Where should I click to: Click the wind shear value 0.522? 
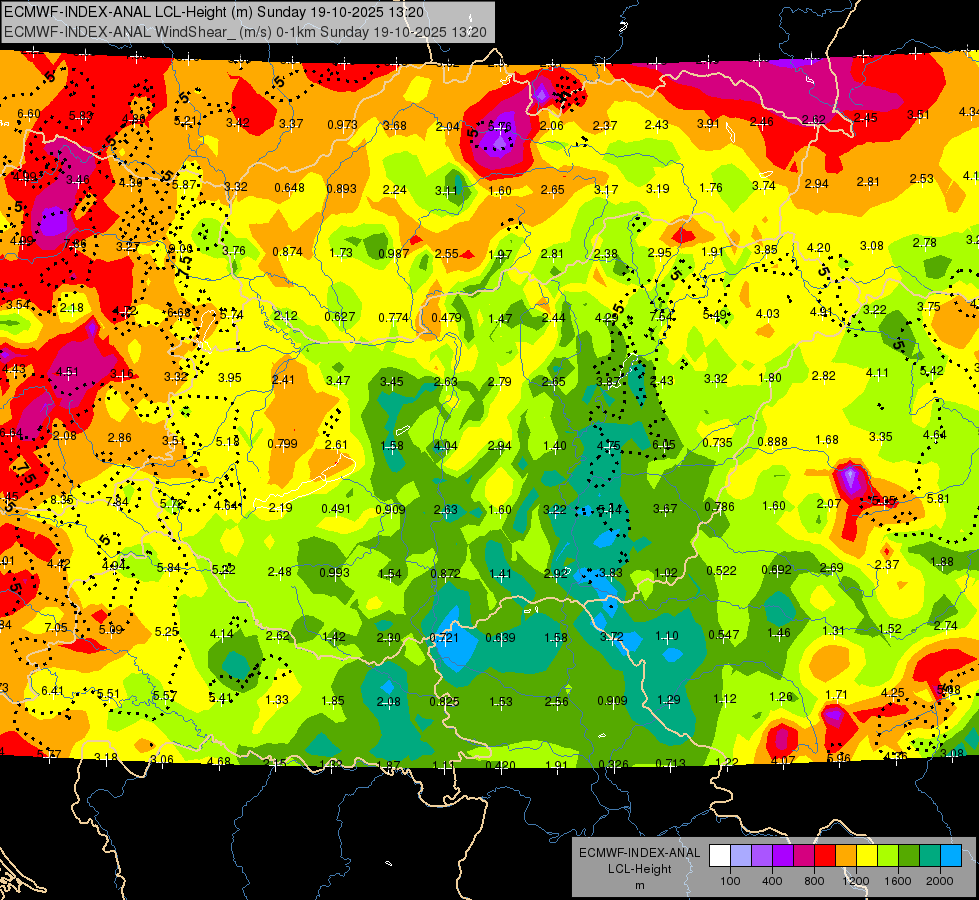click(x=721, y=571)
